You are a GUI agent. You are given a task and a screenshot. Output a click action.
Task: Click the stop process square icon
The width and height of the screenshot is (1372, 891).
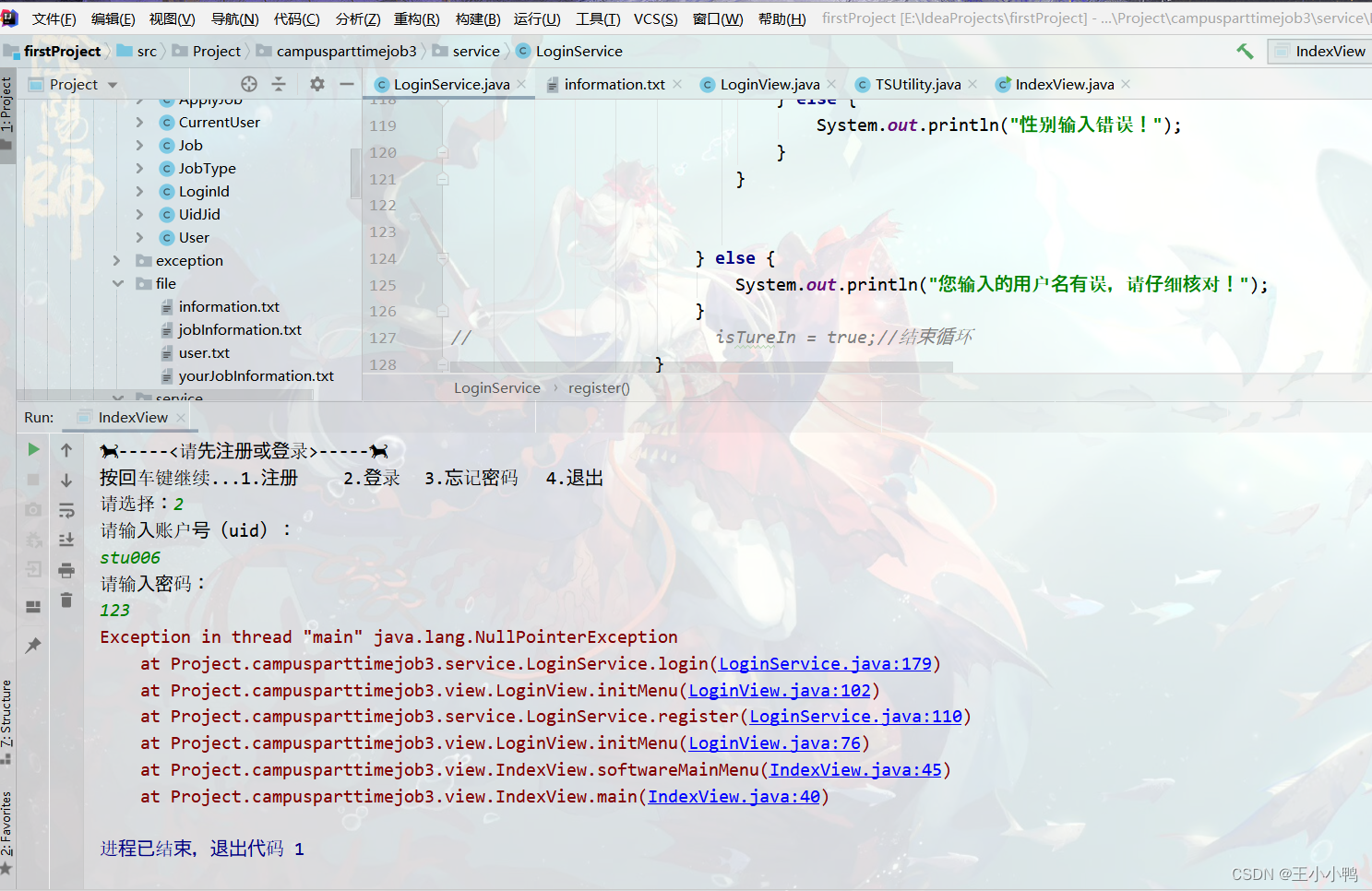[x=33, y=480]
